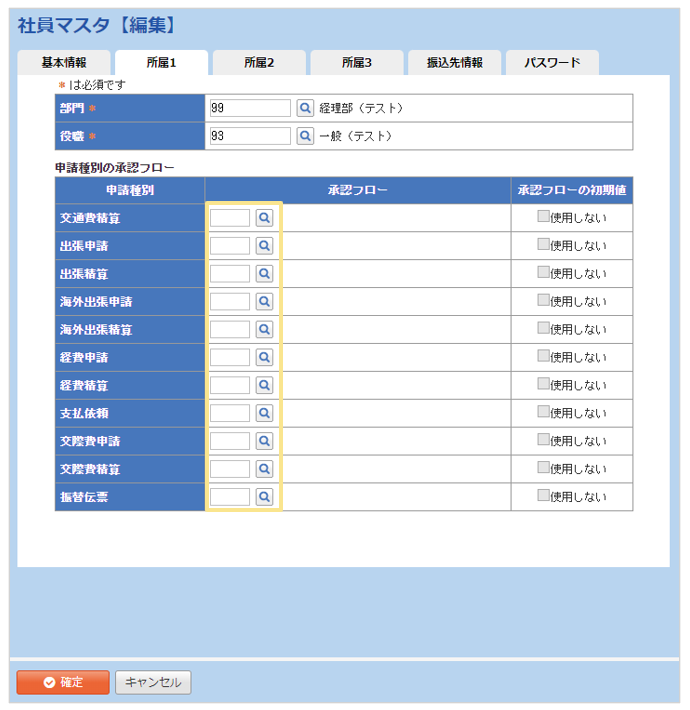Enable 使用しない checkbox for 振替伝票
The width and height of the screenshot is (690, 710).
543,495
